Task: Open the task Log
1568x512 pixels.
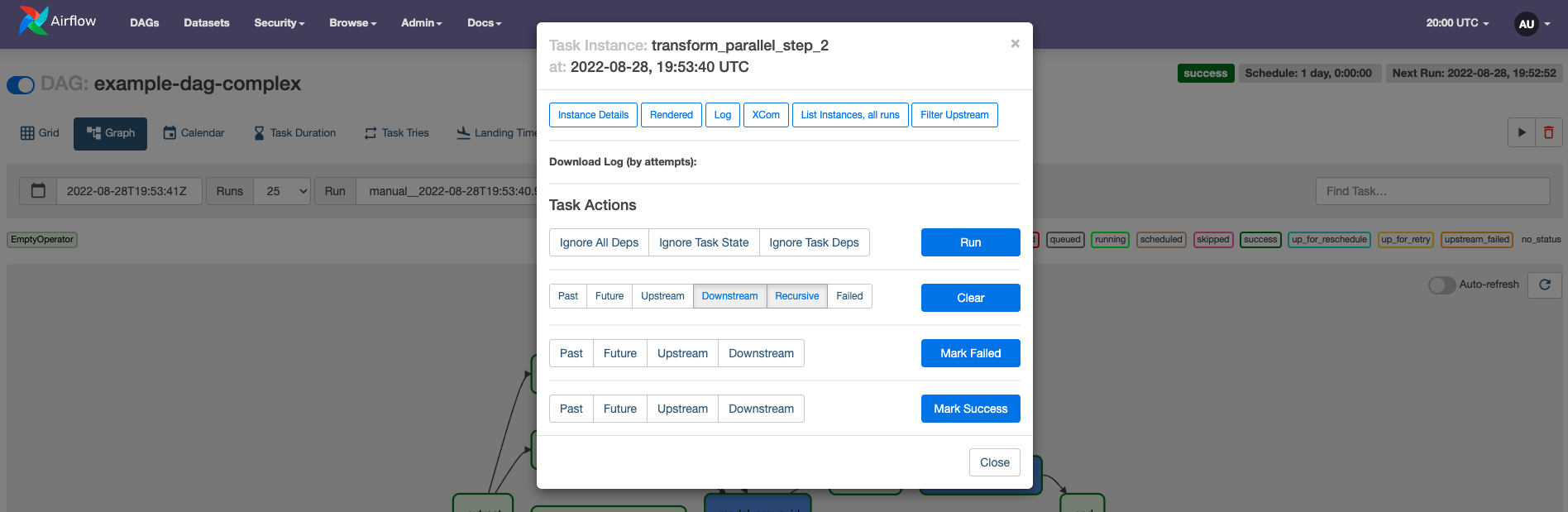Action: 723,115
